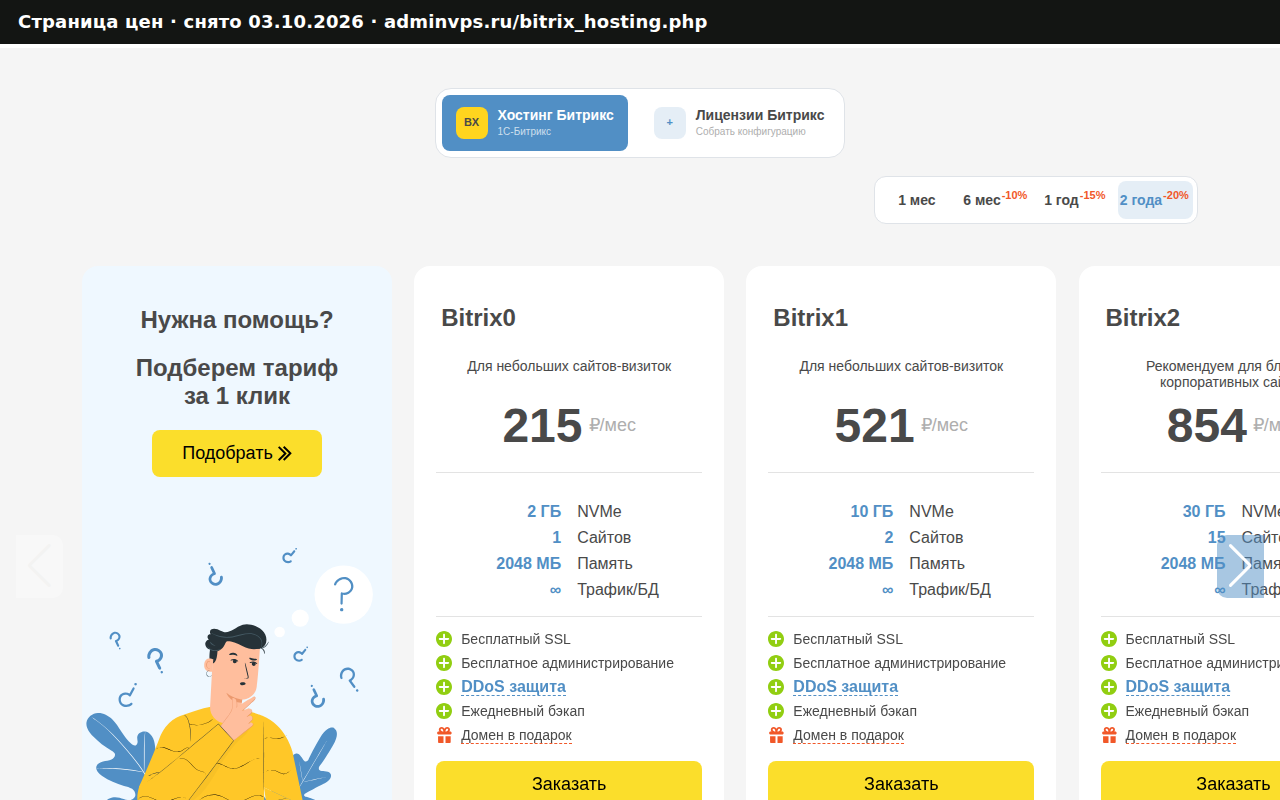Click Бесплатный SSL text in Bitrix0
1280x800 pixels.
[x=516, y=639]
